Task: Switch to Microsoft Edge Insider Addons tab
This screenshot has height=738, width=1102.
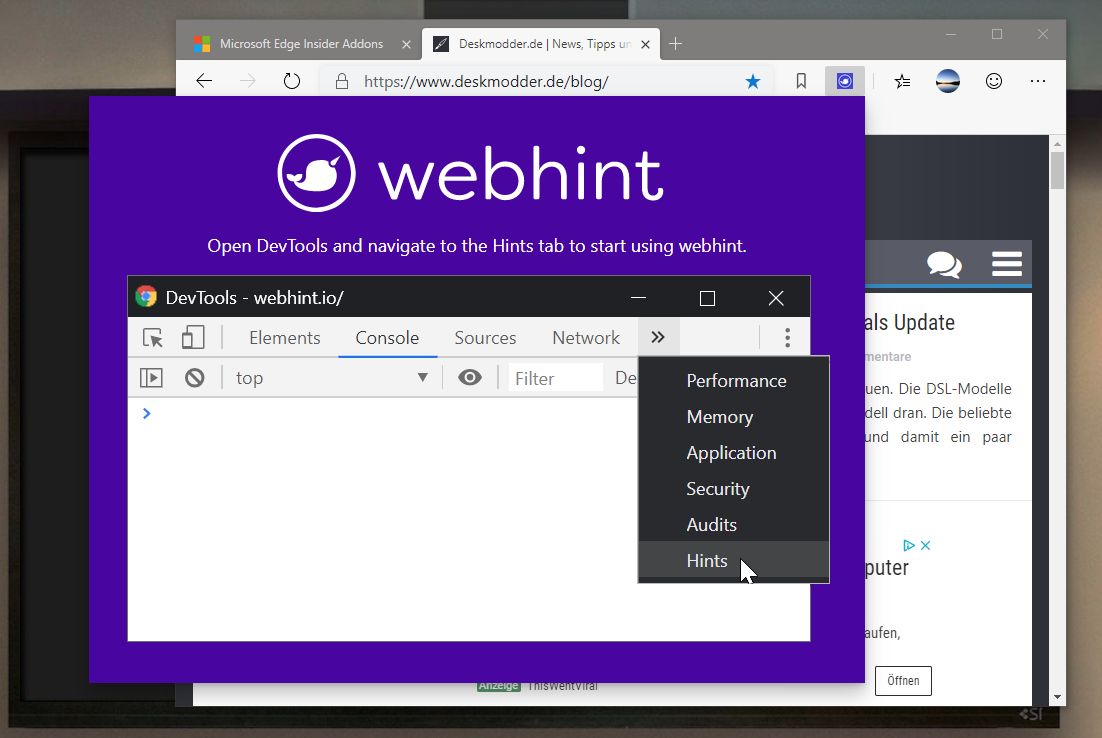Action: pos(300,44)
